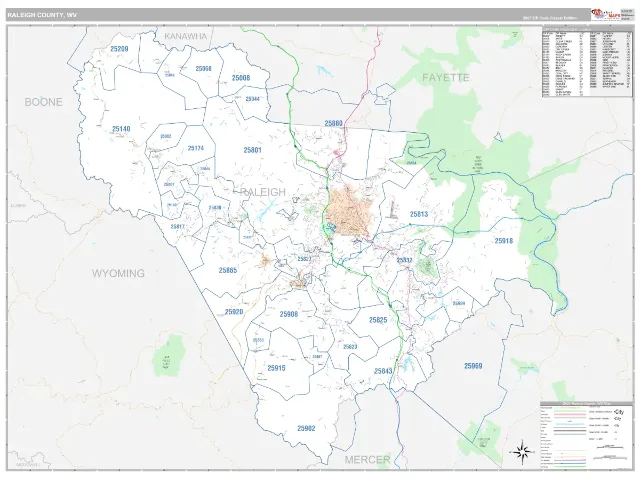Click ZIP code 25813 label
Viewport: 640px width, 480px height.
tap(419, 214)
